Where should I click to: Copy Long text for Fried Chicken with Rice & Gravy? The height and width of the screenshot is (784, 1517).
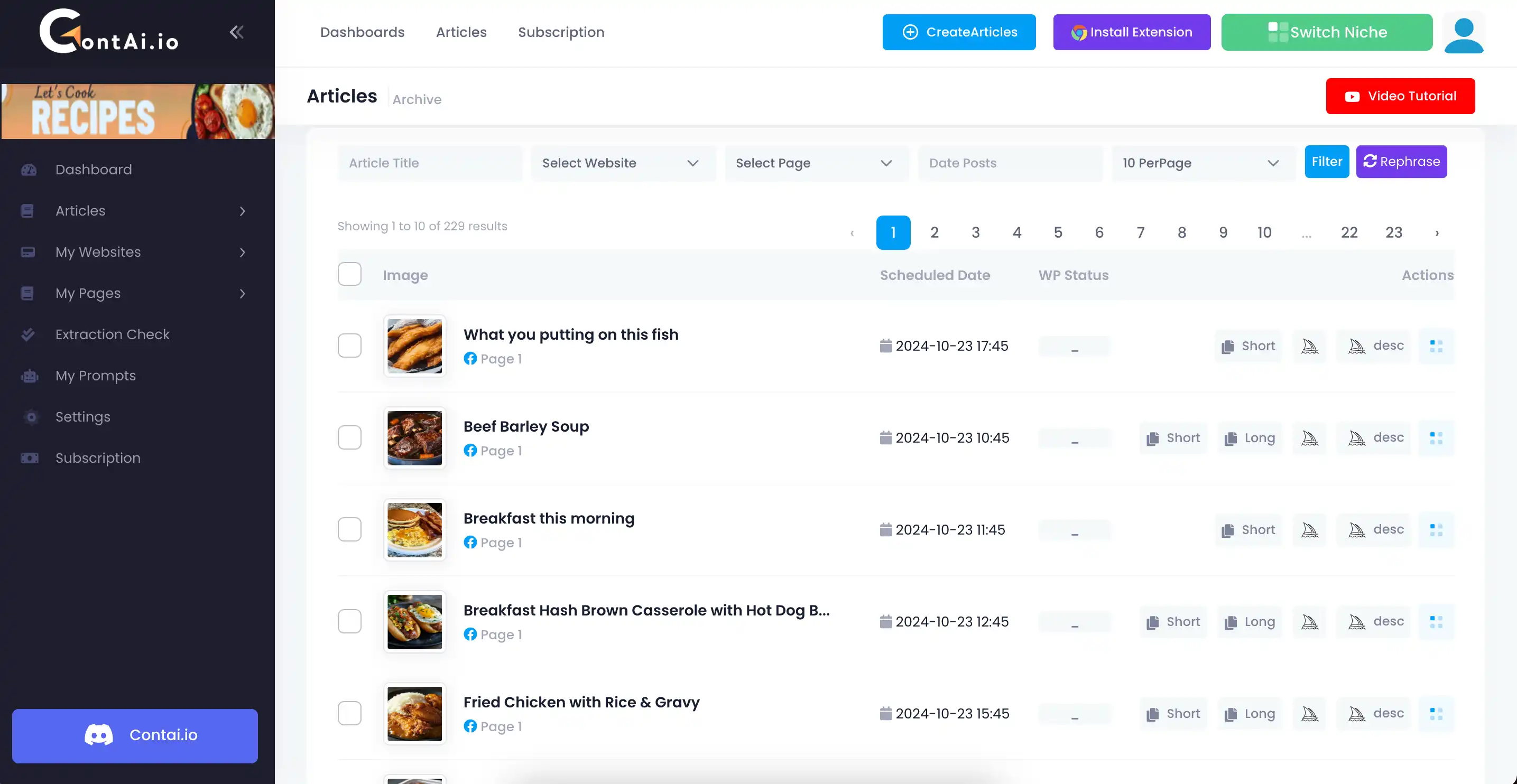click(1249, 713)
